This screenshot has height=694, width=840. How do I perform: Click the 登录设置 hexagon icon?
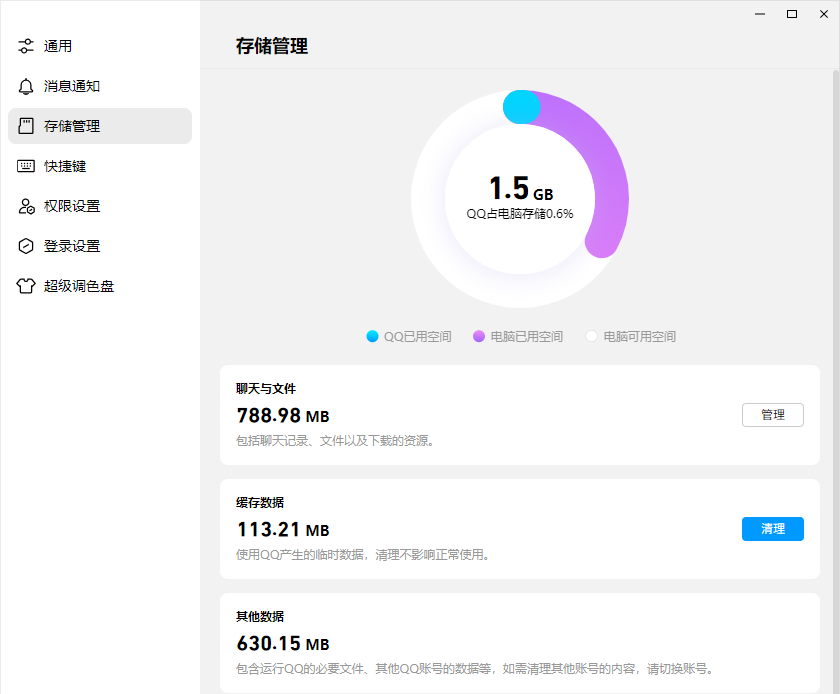tap(26, 246)
